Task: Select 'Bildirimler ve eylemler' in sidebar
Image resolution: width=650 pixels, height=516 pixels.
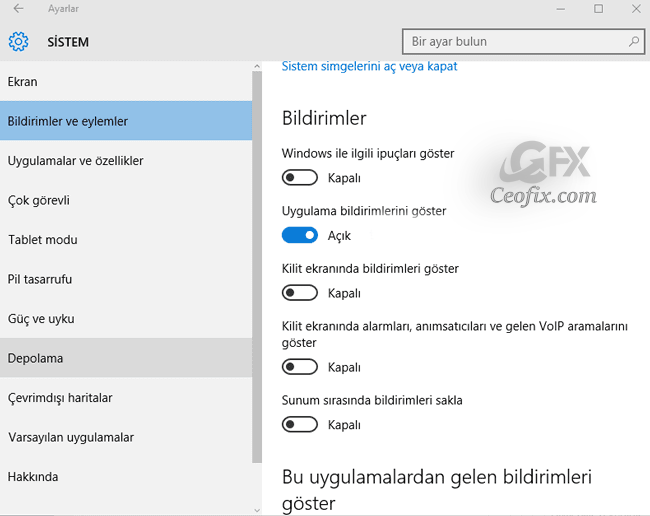Action: point(126,121)
